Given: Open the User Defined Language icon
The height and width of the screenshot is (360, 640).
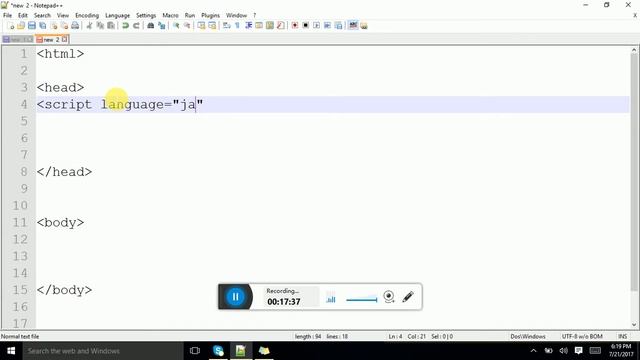Looking at the screenshot, I should click(259, 25).
